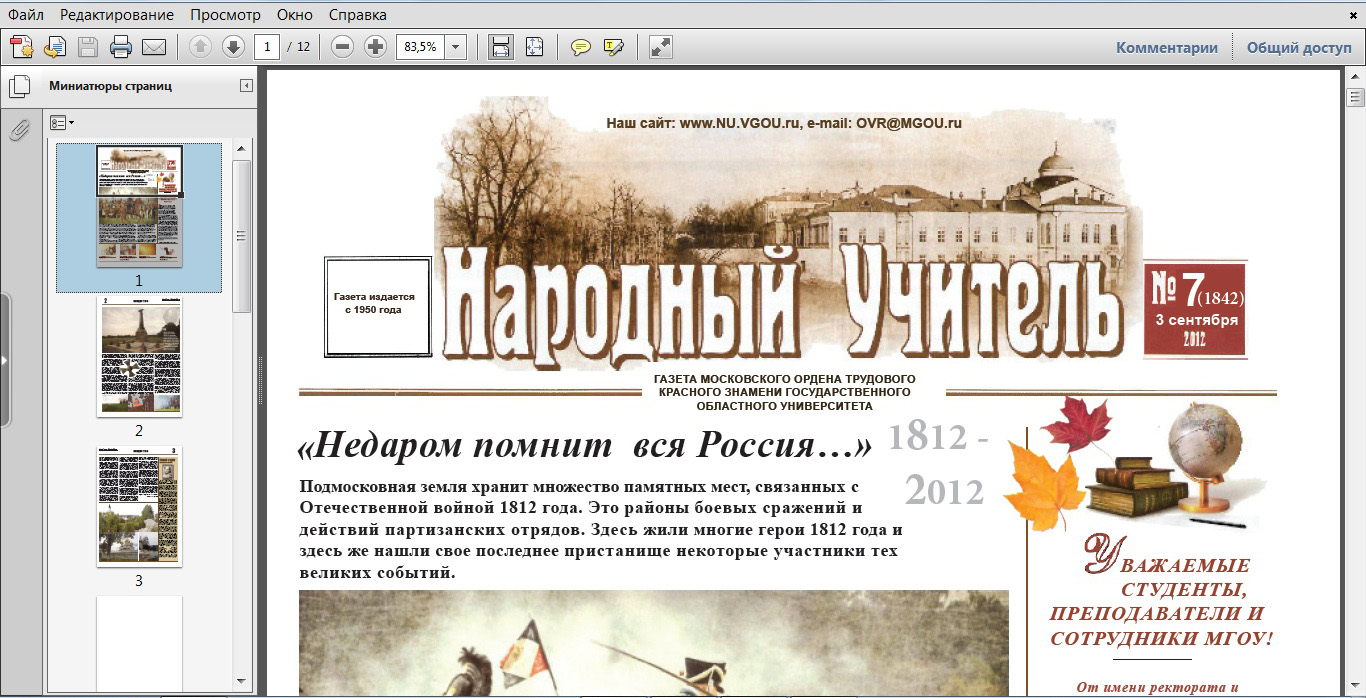Send the file by email envelope icon
1366x698 pixels.
154,47
